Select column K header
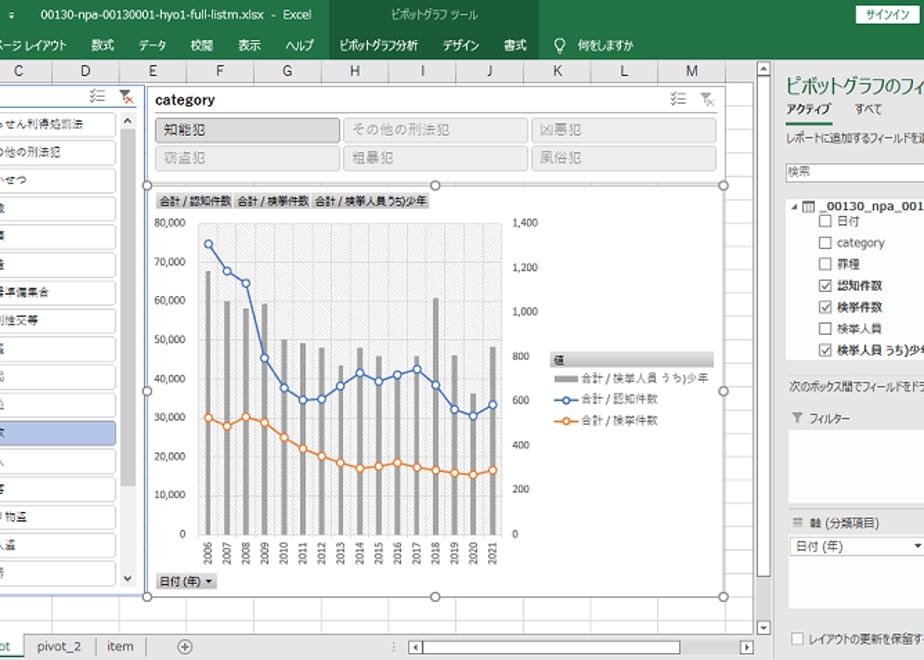The image size is (924, 660). (x=557, y=71)
